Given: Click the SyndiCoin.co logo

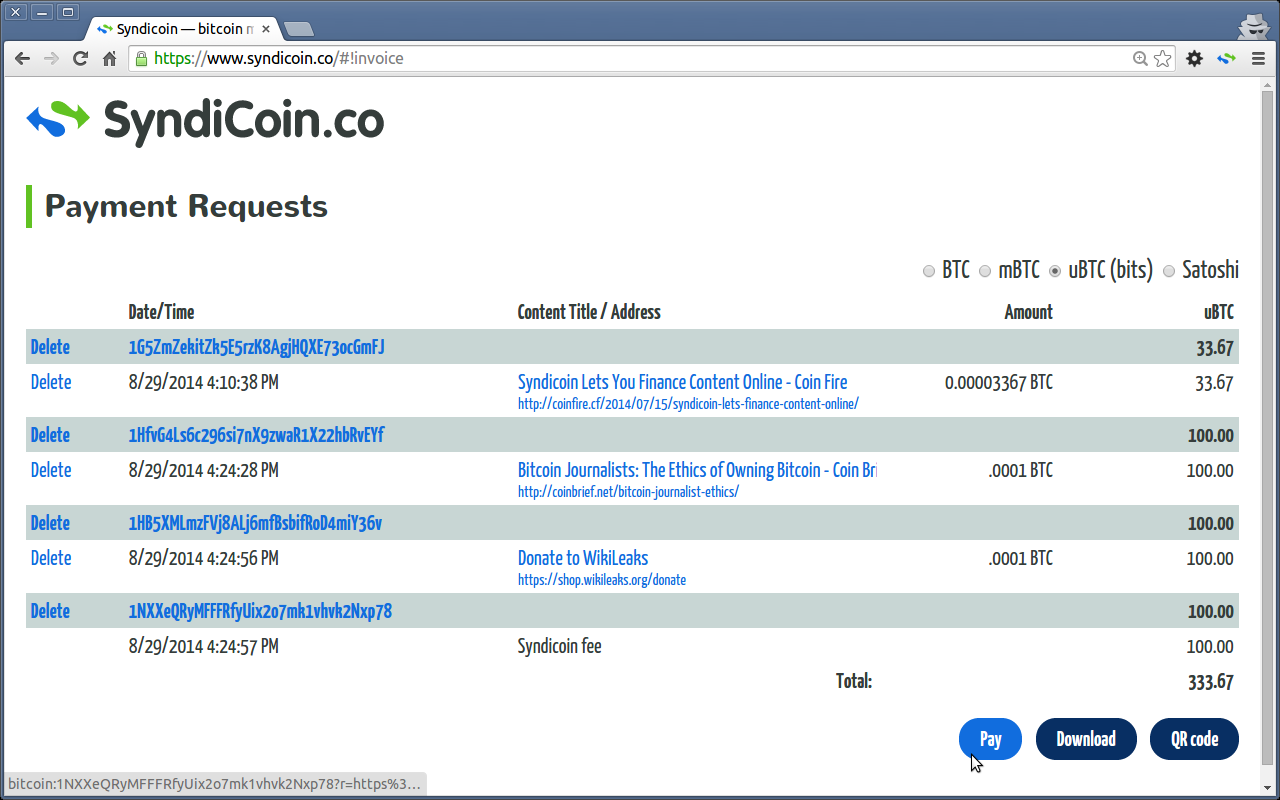Looking at the screenshot, I should coord(205,121).
